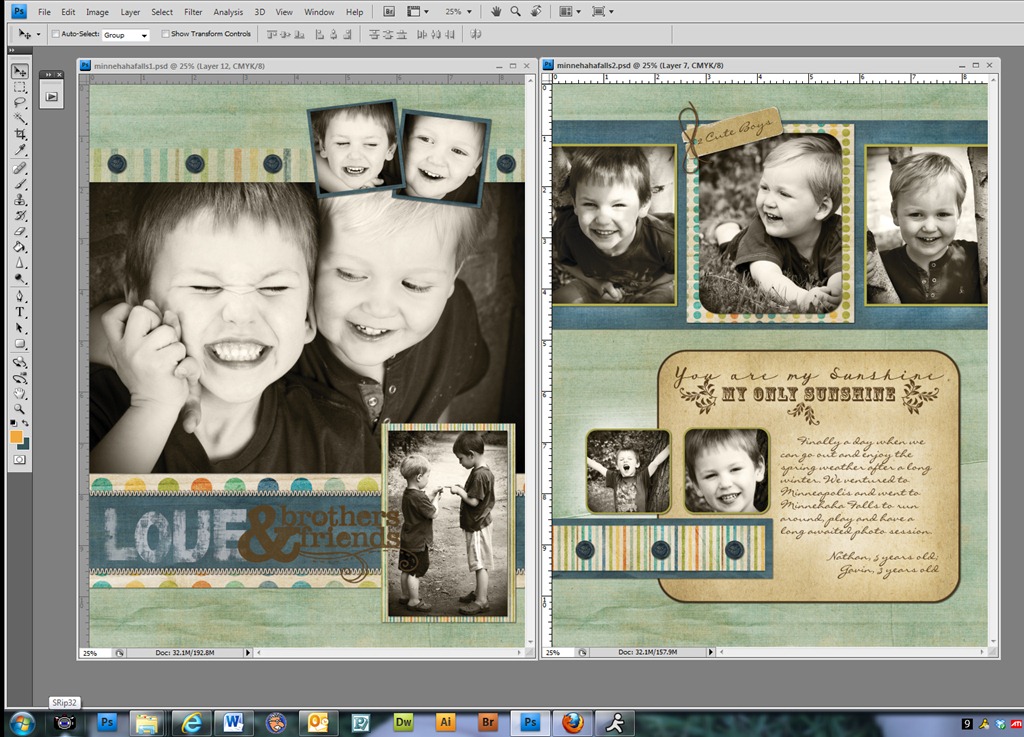Select the Clone Stamp tool
The width and height of the screenshot is (1024, 737).
click(x=20, y=200)
